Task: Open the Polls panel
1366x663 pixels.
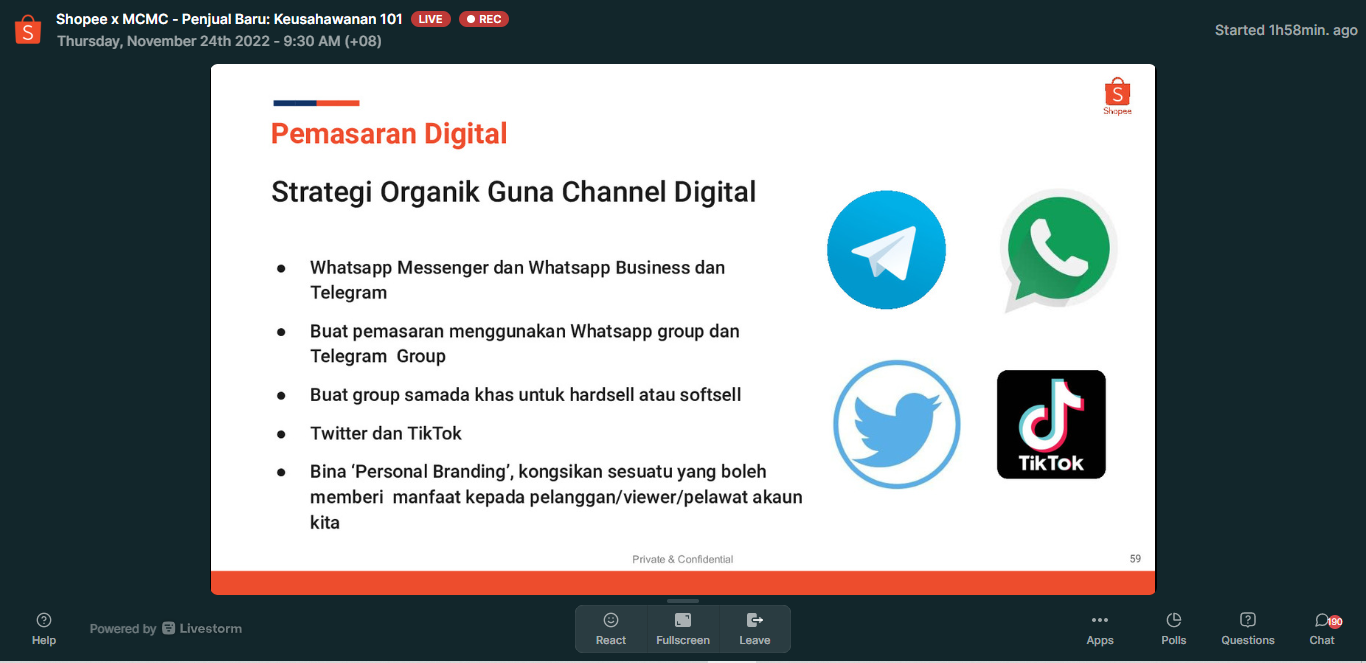Action: (x=1174, y=629)
